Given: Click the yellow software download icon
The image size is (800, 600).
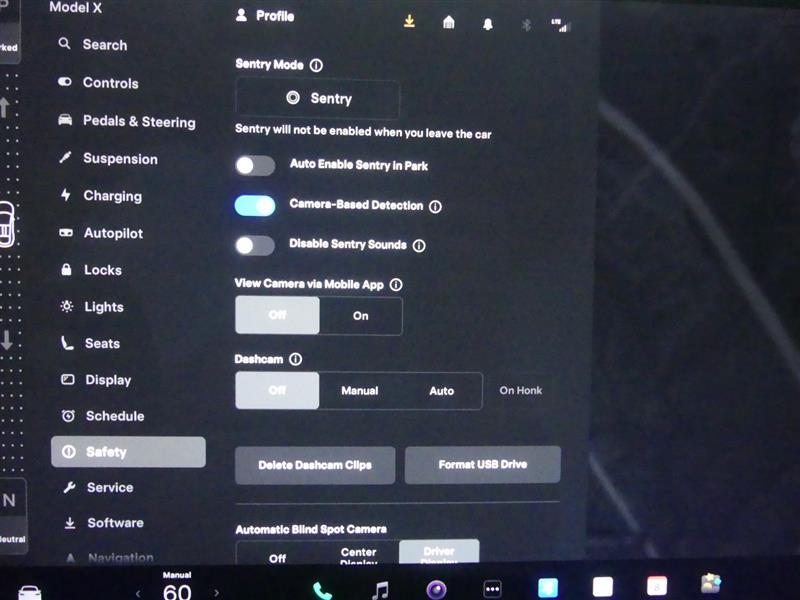Looking at the screenshot, I should [409, 21].
